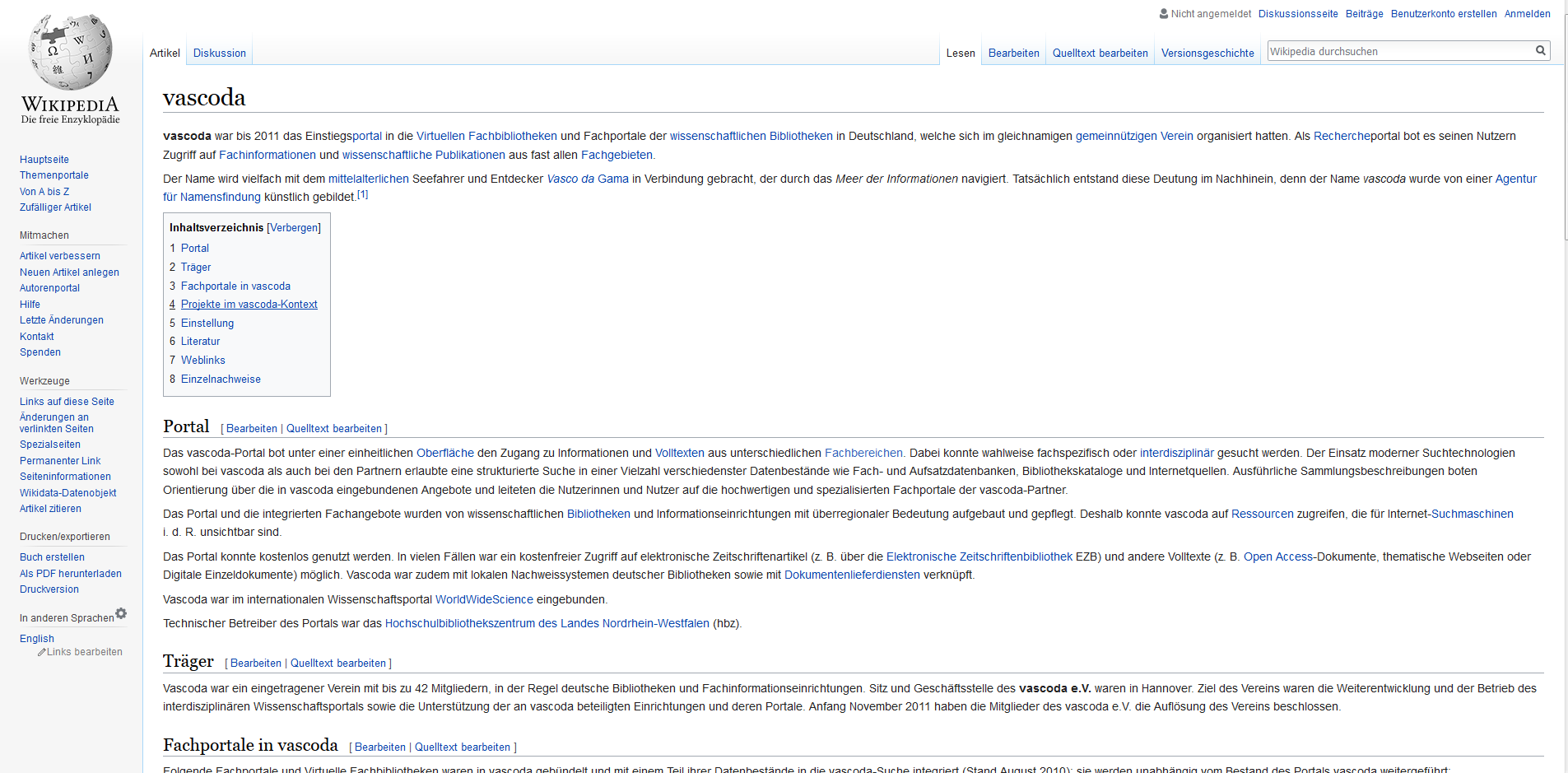The height and width of the screenshot is (773, 1568).
Task: Click Permanenter Link in the sidebar
Action: [x=60, y=461]
